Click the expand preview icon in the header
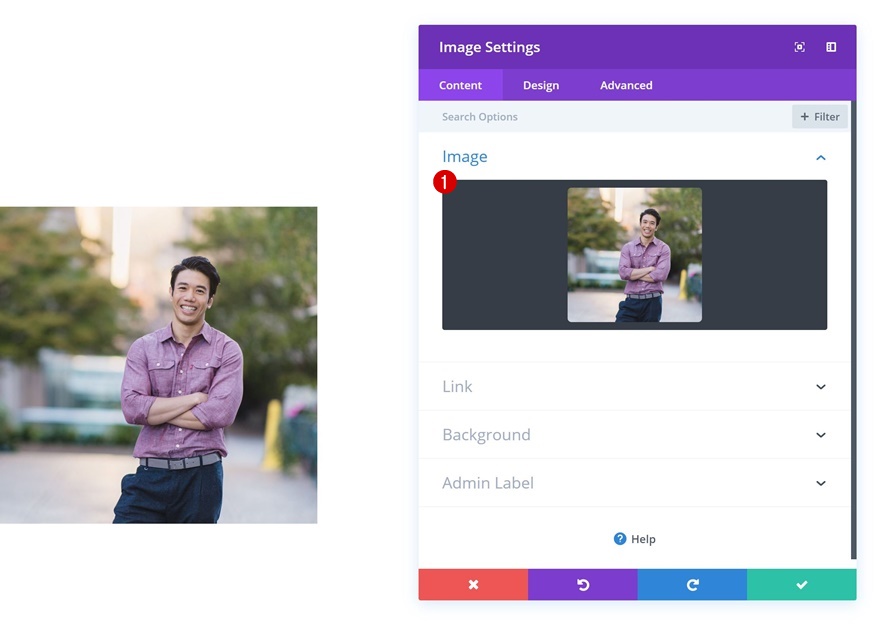The width and height of the screenshot is (880, 625). (x=798, y=47)
